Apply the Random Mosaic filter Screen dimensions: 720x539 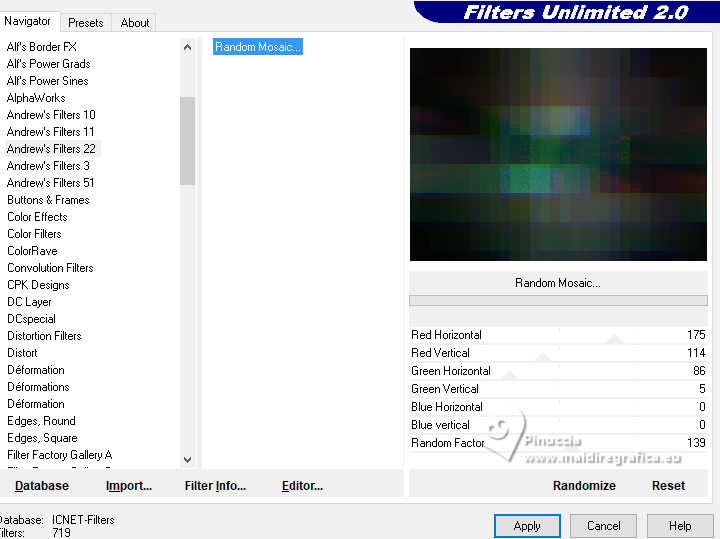point(527,526)
